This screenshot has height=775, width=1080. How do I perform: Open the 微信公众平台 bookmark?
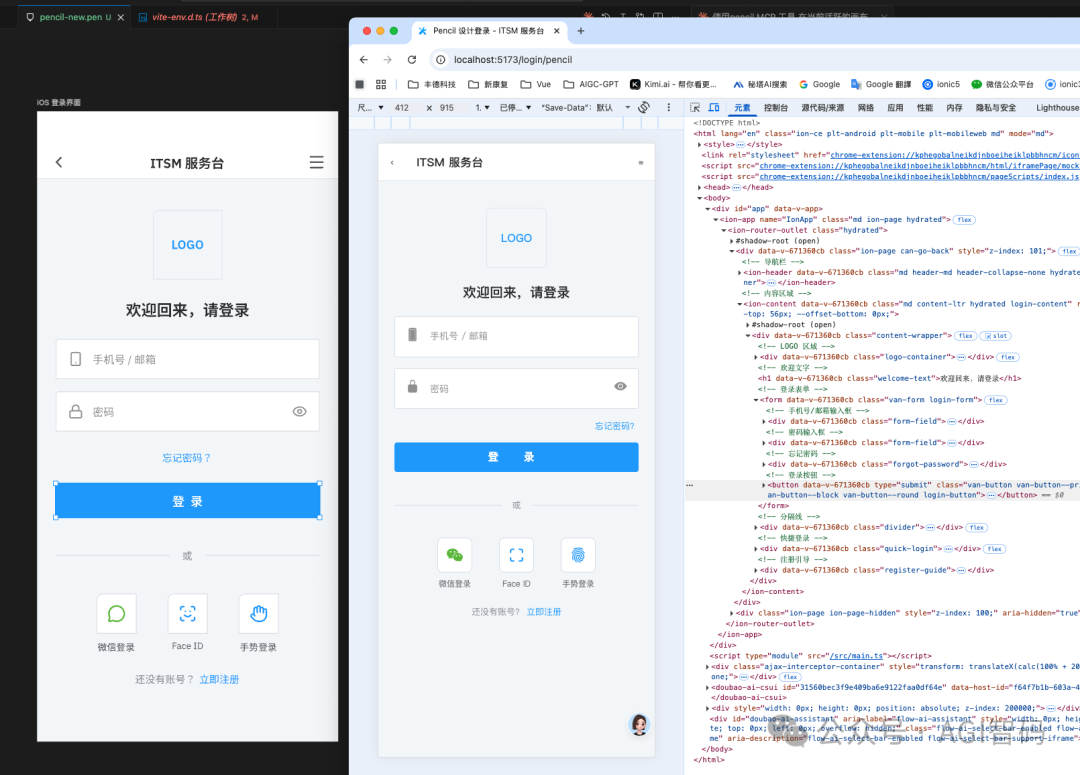(1002, 84)
